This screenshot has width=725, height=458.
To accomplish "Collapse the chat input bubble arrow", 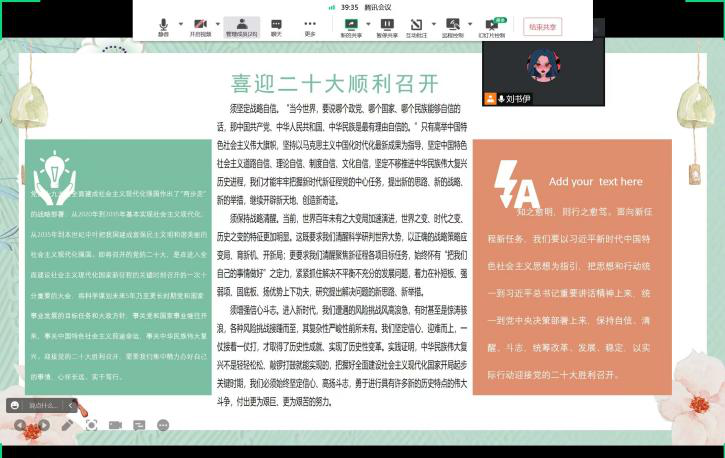I will (71, 405).
